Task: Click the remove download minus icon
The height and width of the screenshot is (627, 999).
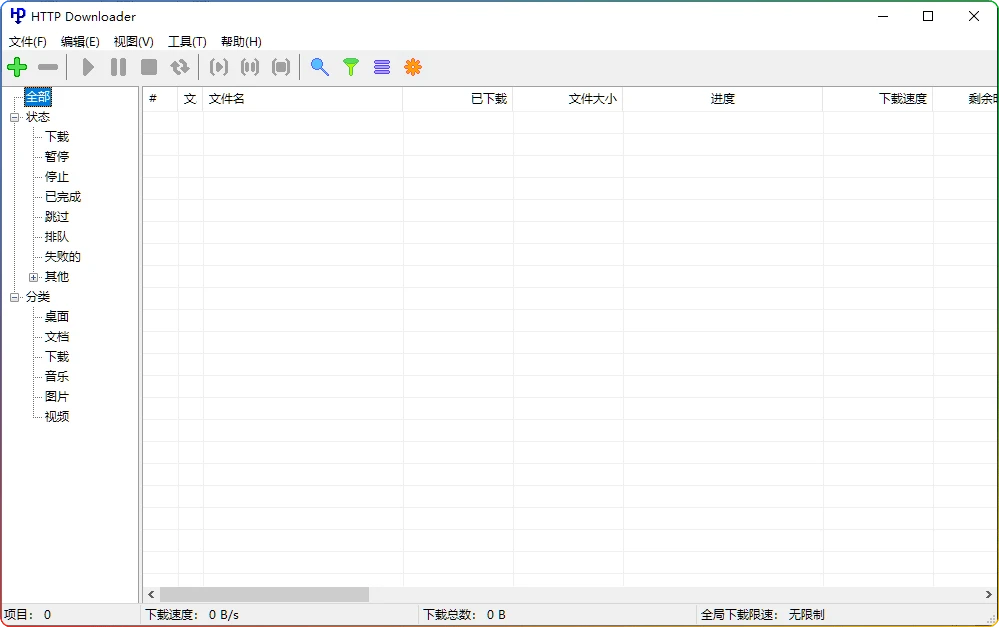Action: (x=47, y=67)
